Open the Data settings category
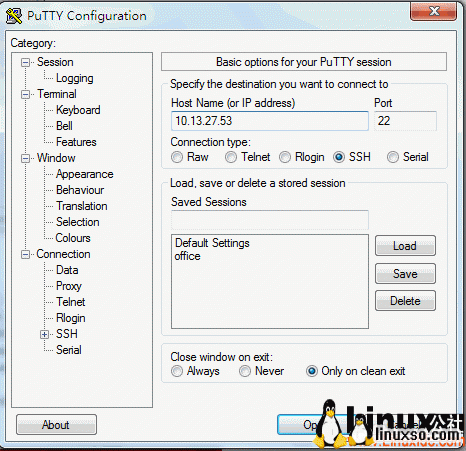Screen dimensions: 466x451 [x=67, y=270]
